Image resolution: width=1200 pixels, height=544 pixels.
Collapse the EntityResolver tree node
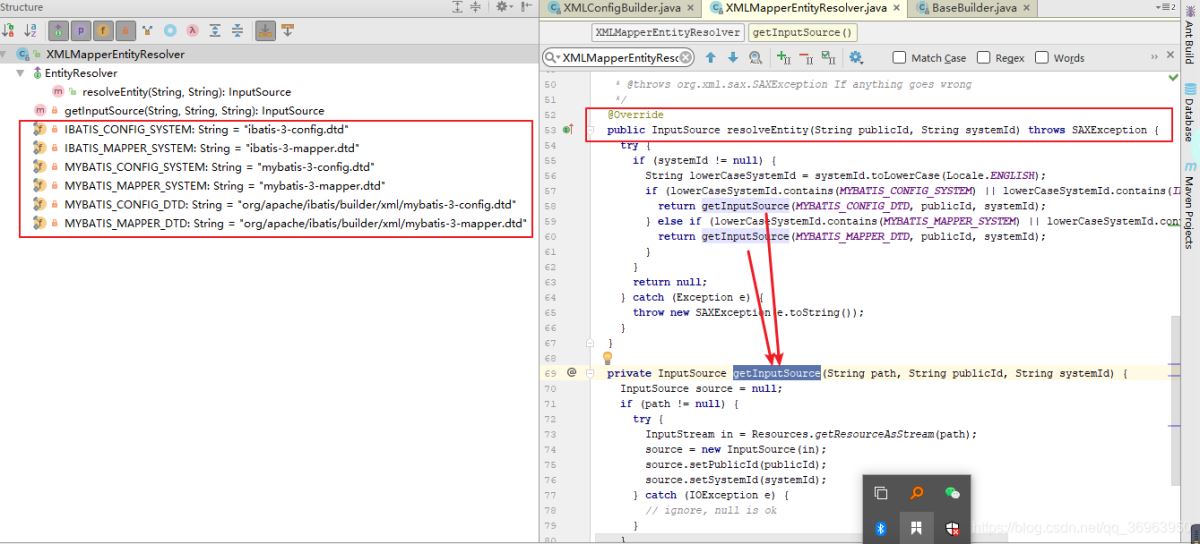[x=21, y=73]
